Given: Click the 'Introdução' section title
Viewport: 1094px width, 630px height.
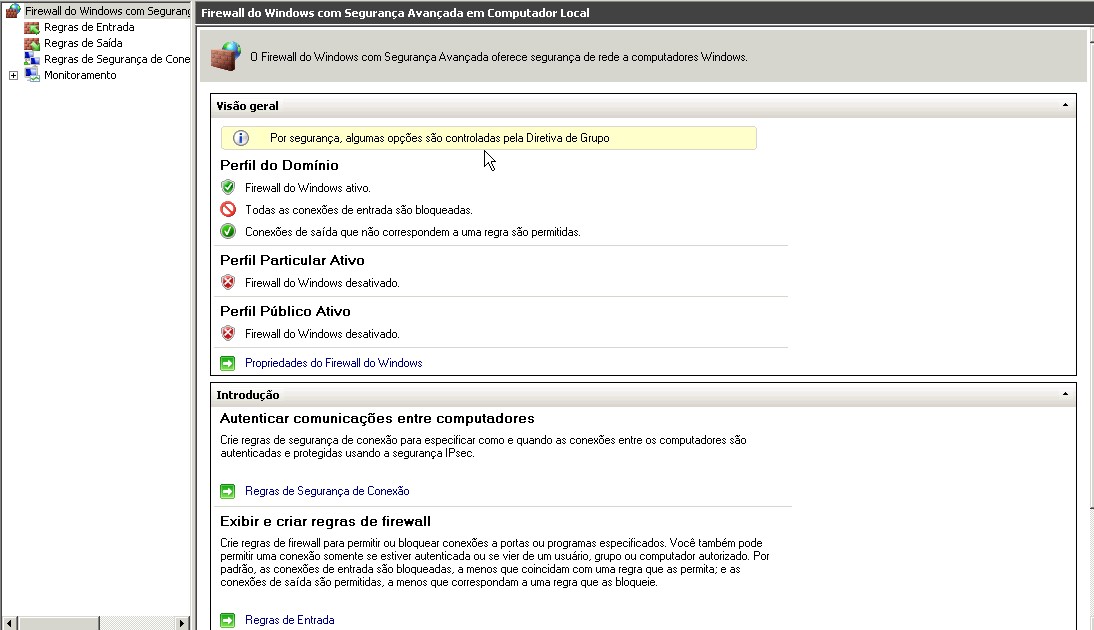Looking at the screenshot, I should click(248, 395).
